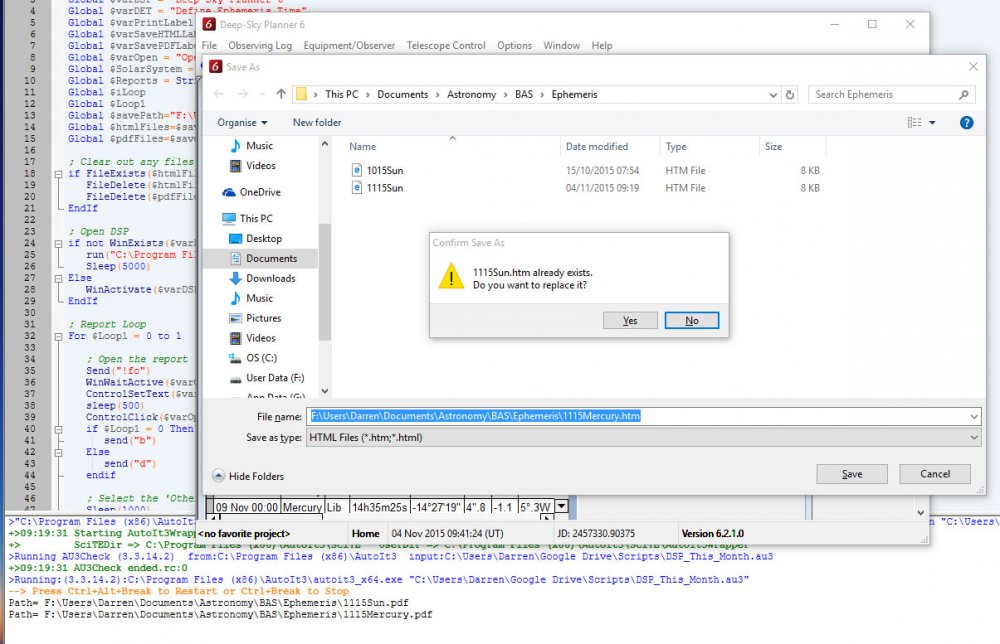The width and height of the screenshot is (1000, 644).
Task: Collapse fold marker at line 32 in editor
Action: 58,336
